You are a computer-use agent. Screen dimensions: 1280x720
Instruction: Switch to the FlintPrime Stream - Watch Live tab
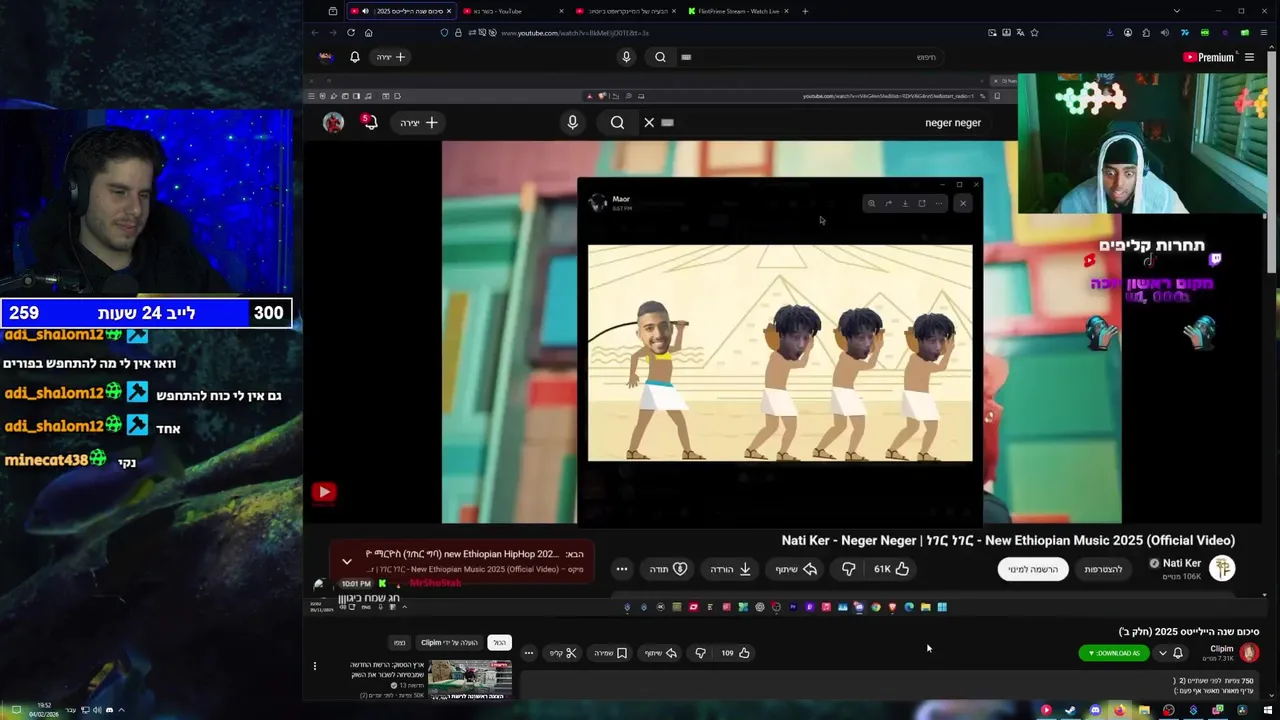[x=738, y=11]
